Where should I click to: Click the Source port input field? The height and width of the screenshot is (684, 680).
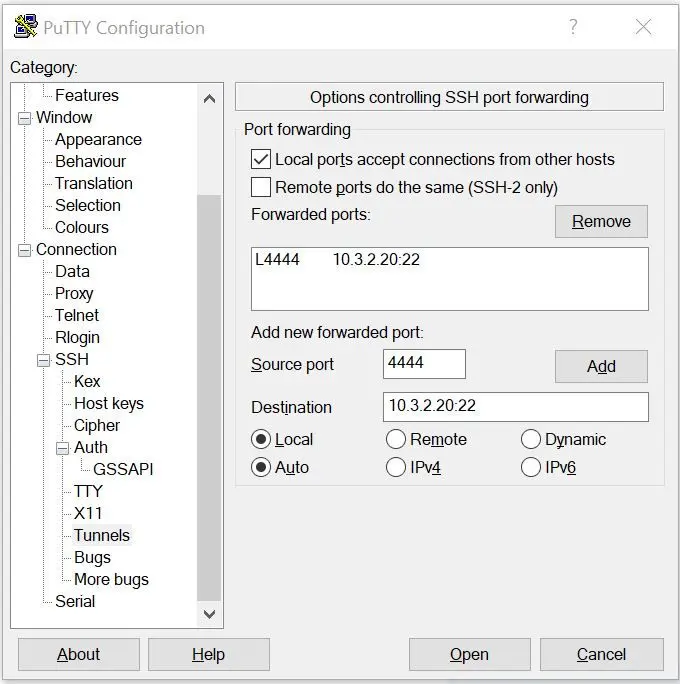tap(424, 364)
